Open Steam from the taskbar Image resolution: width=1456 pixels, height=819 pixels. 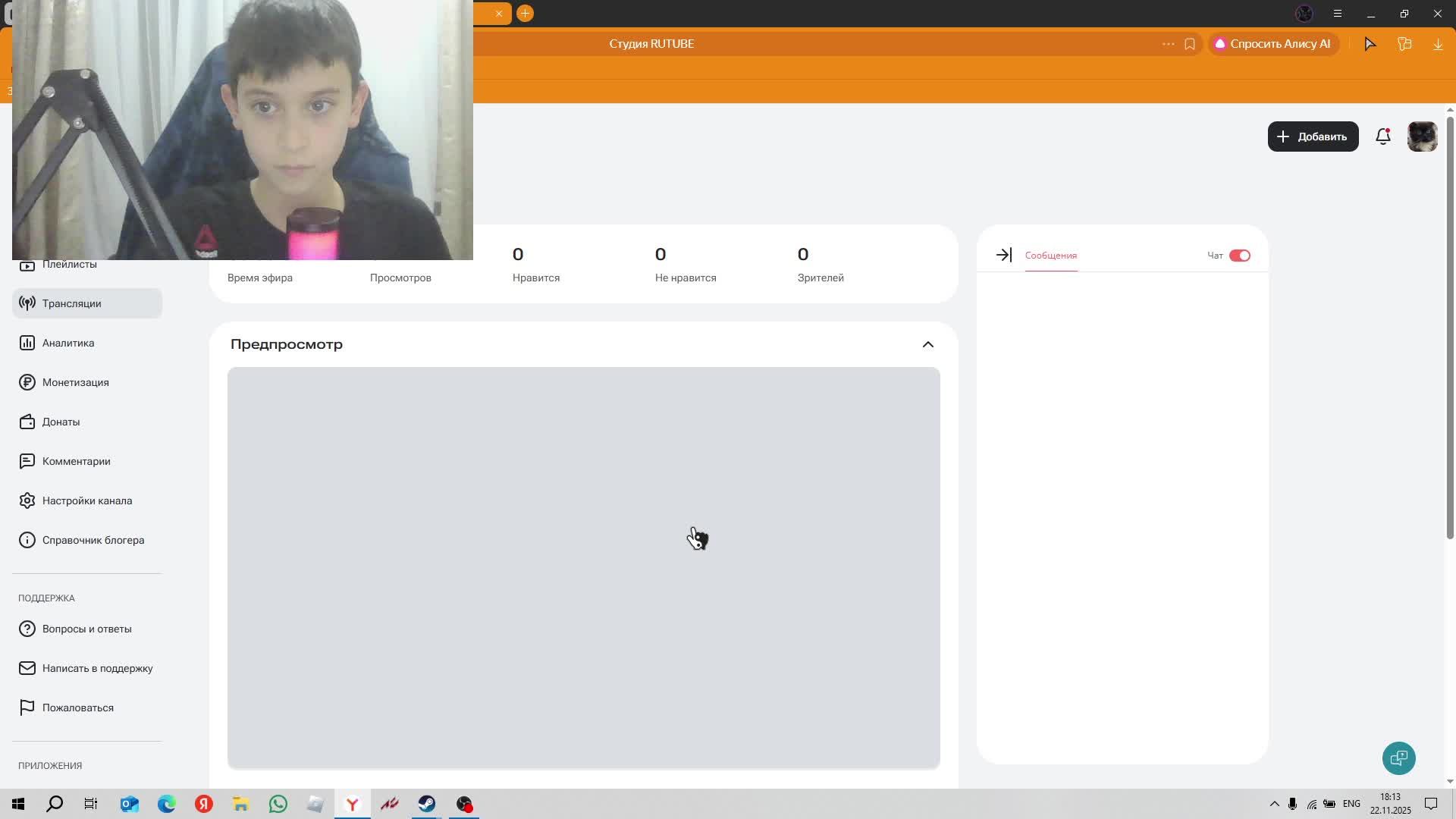tap(426, 804)
